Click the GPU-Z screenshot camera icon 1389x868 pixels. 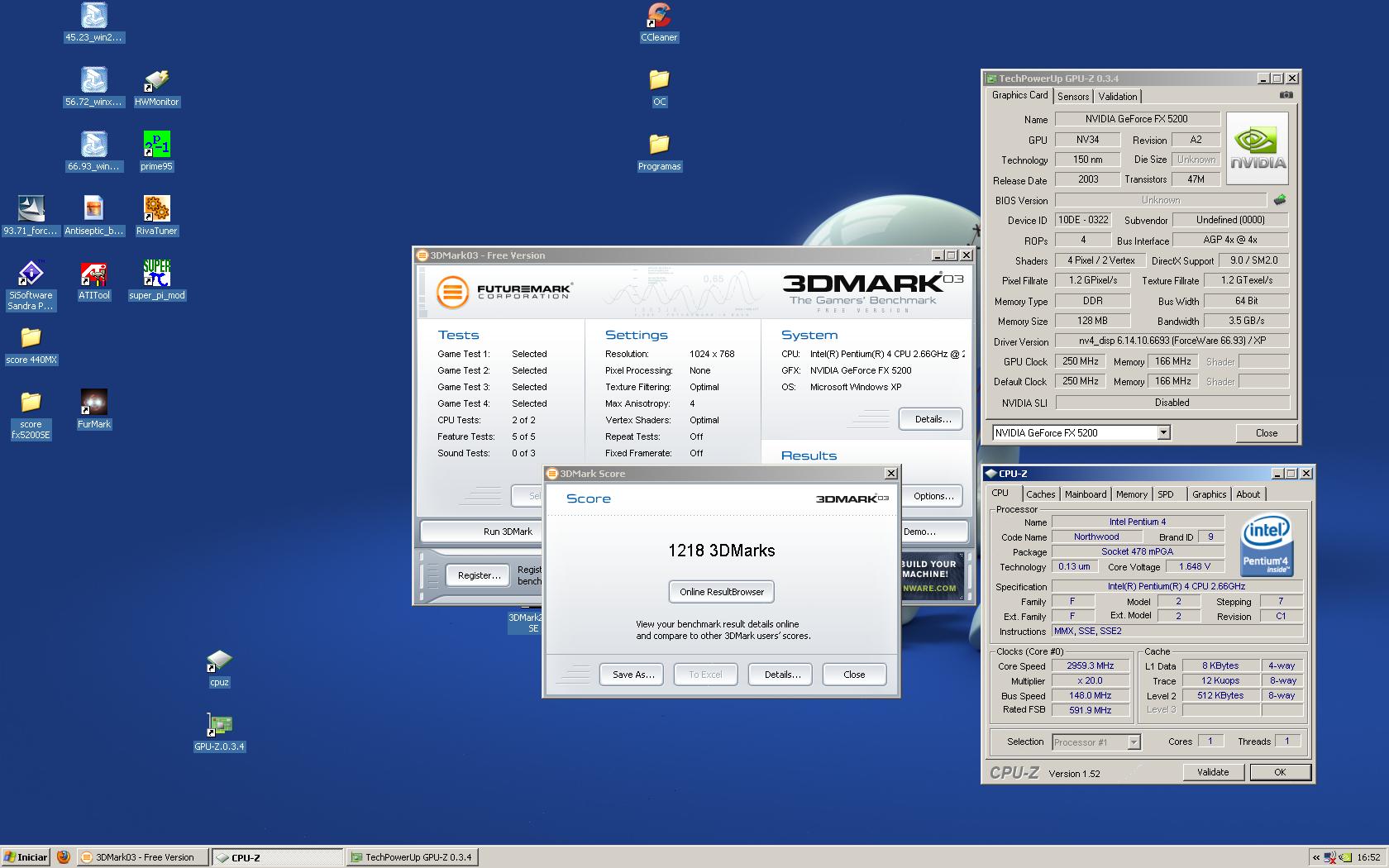coord(1286,95)
